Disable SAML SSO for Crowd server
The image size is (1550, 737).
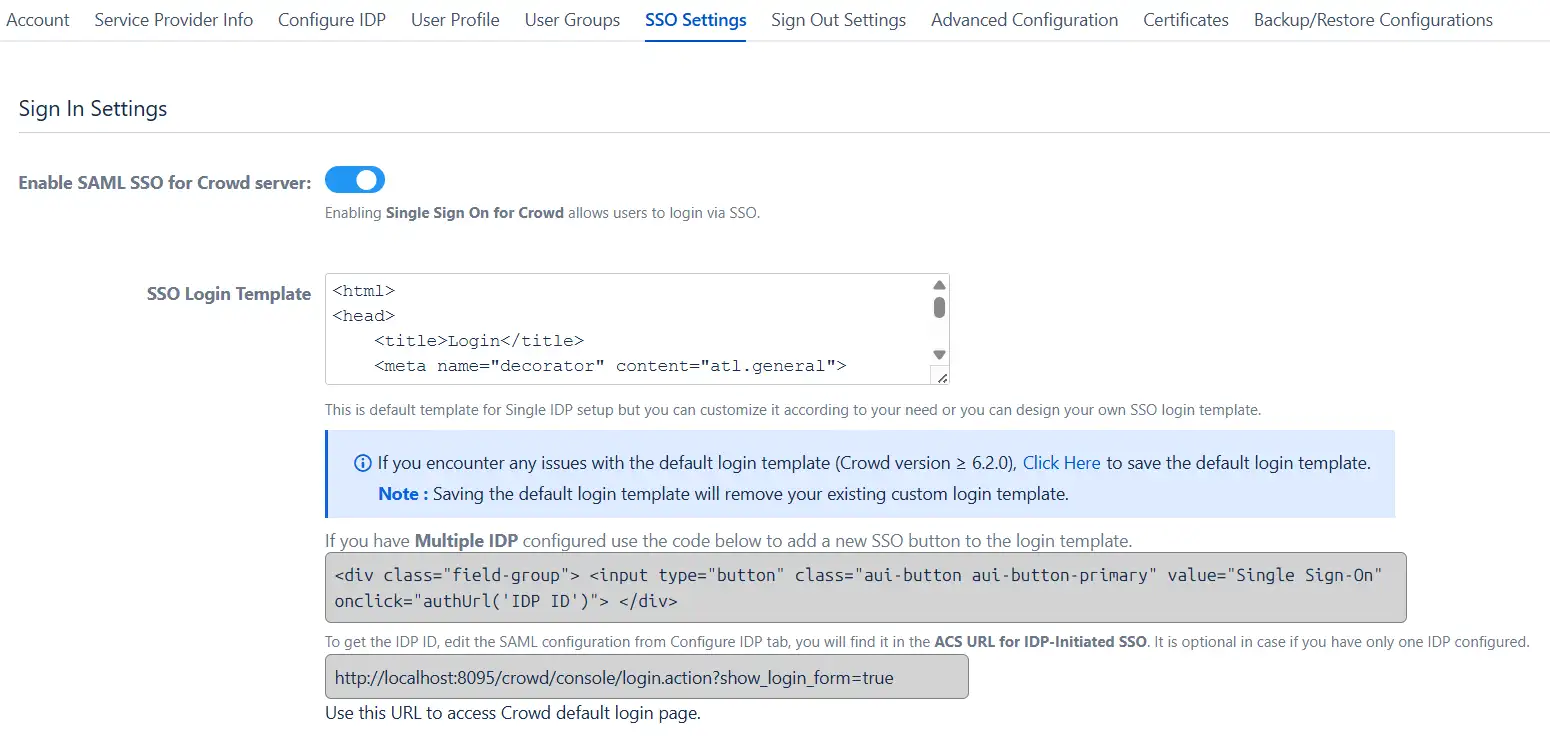[x=355, y=180]
